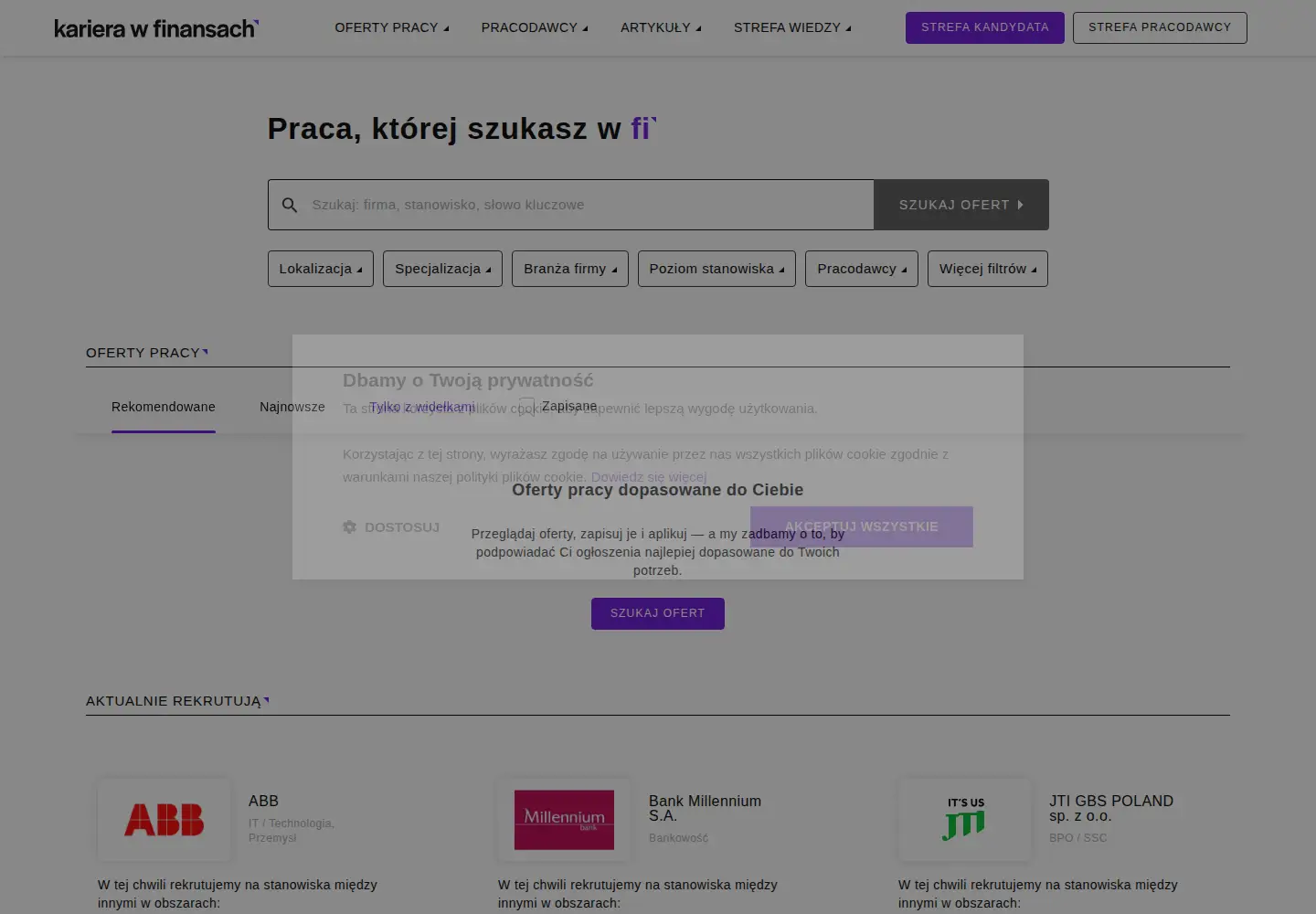
Task: Open the Pracodawcy filter dropdown
Action: point(862,269)
